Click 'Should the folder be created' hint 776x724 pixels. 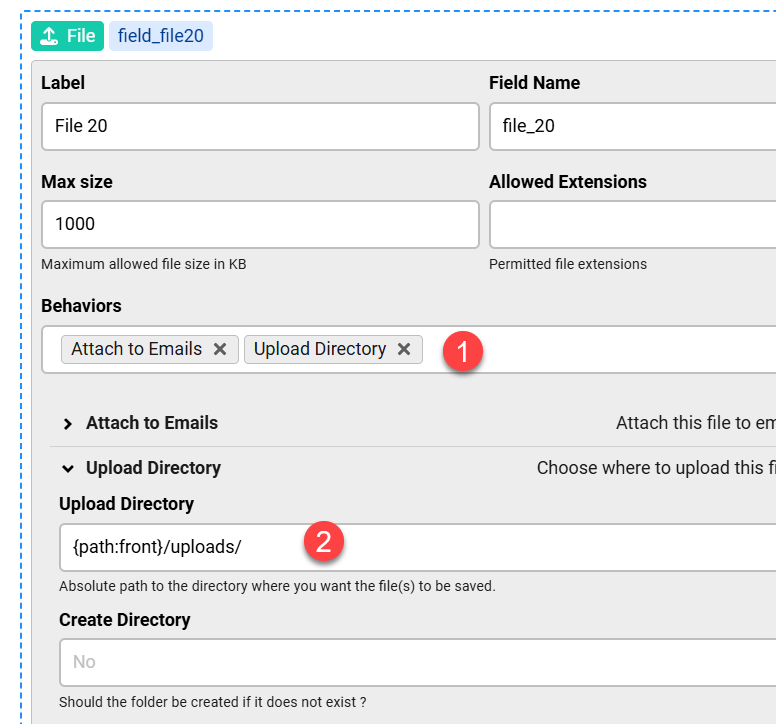tap(213, 702)
